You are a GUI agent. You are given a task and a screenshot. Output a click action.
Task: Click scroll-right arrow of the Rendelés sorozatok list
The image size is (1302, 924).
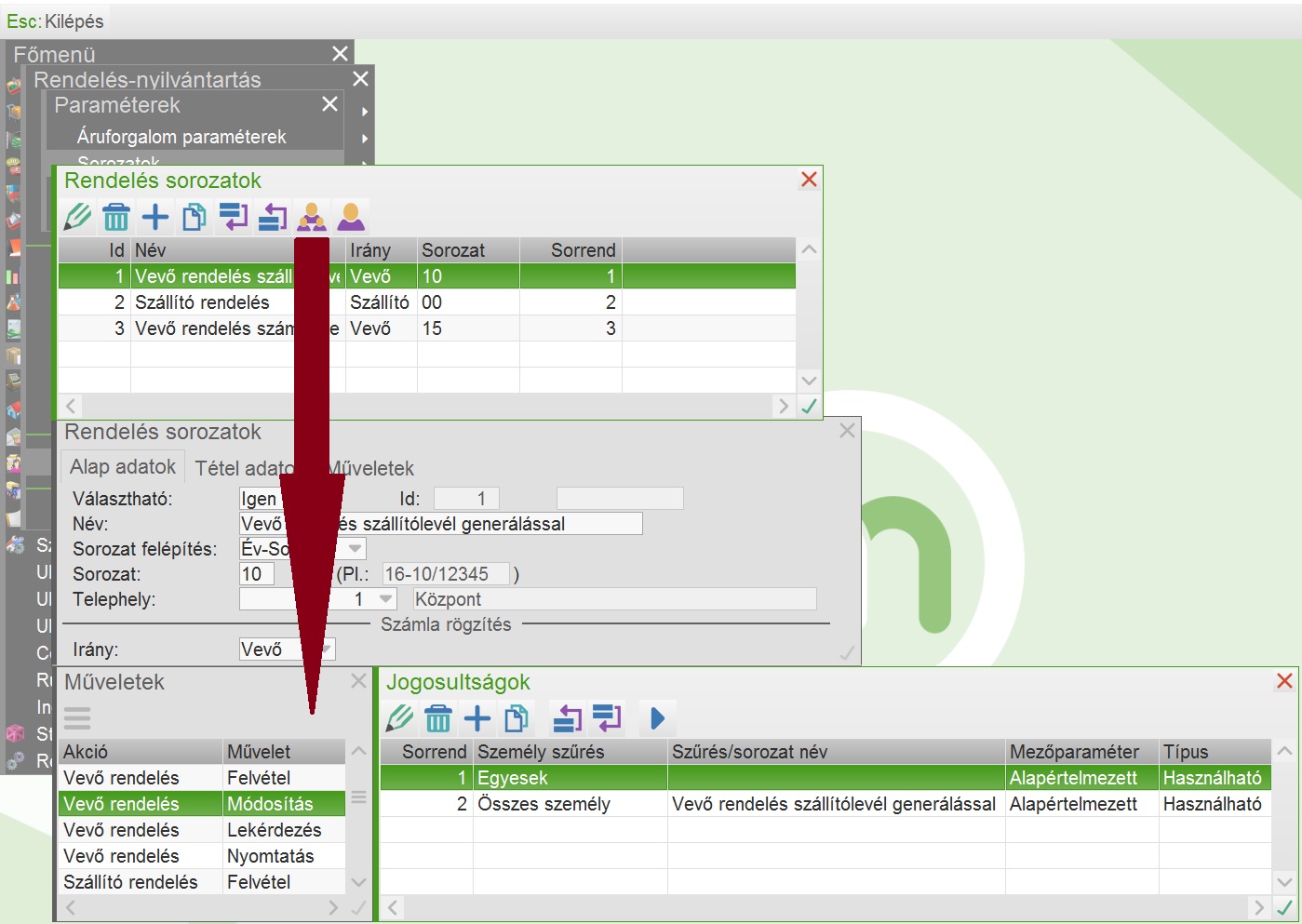point(784,407)
